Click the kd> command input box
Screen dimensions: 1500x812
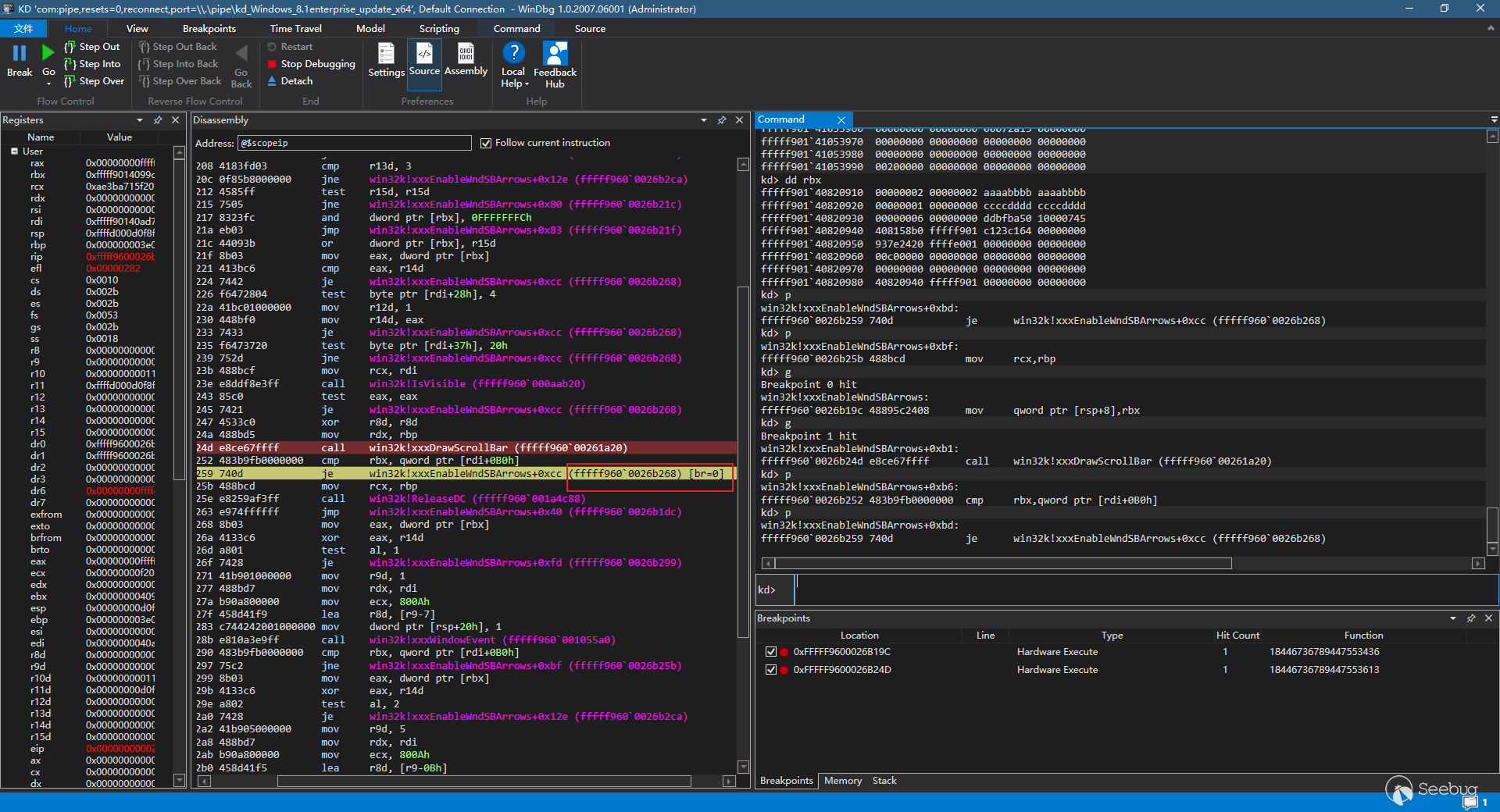1146,589
